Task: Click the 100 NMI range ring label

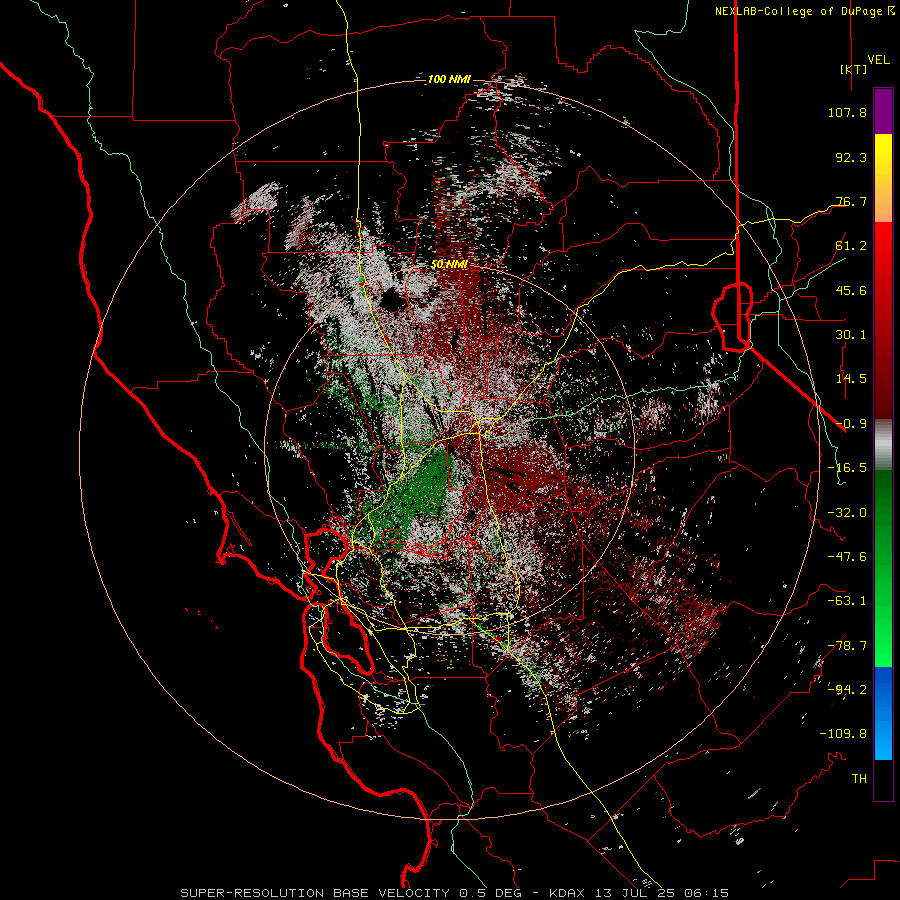Action: click(449, 79)
